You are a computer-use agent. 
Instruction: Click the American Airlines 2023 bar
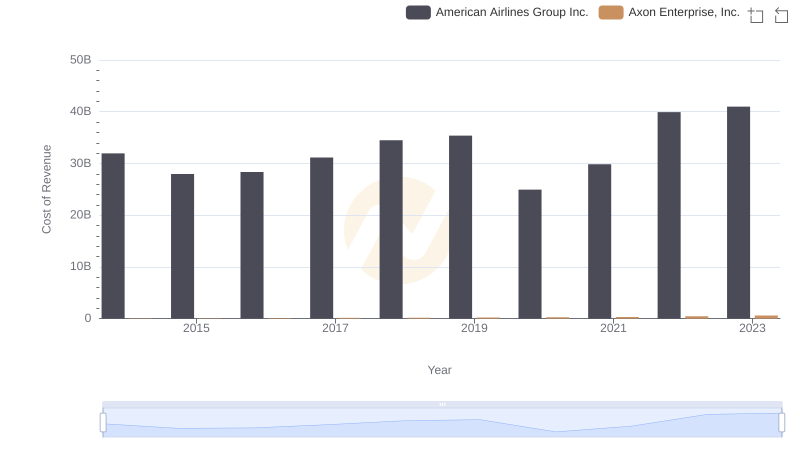click(738, 213)
